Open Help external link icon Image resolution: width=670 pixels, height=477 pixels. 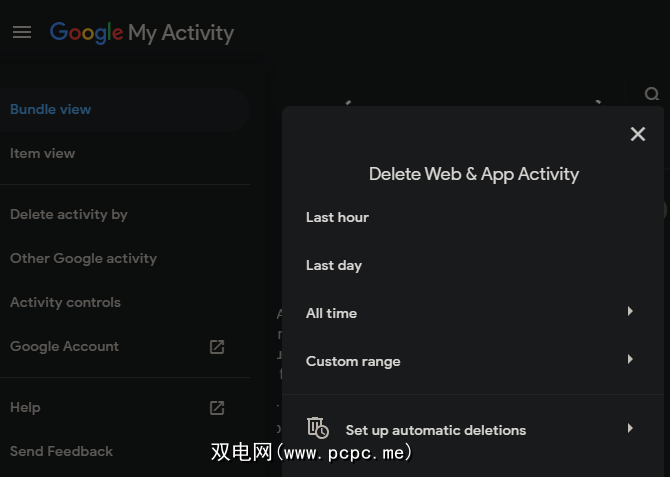click(x=217, y=408)
